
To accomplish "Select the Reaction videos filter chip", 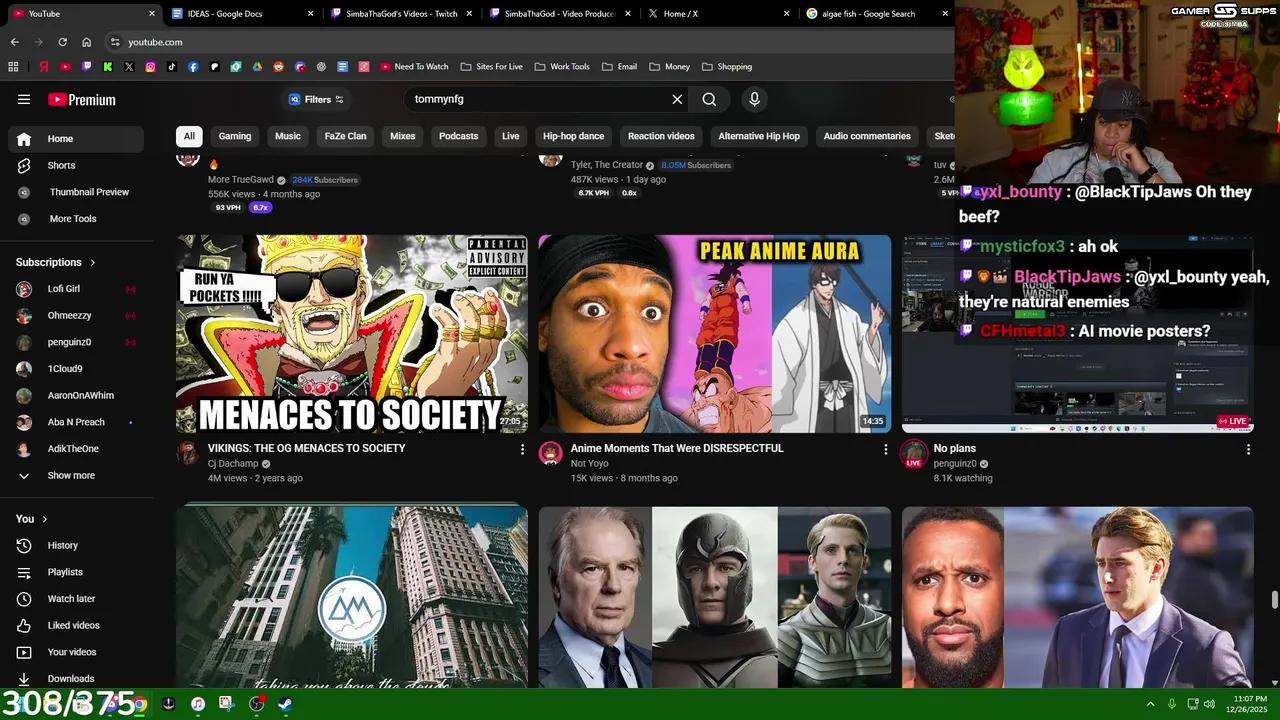I will [x=661, y=136].
